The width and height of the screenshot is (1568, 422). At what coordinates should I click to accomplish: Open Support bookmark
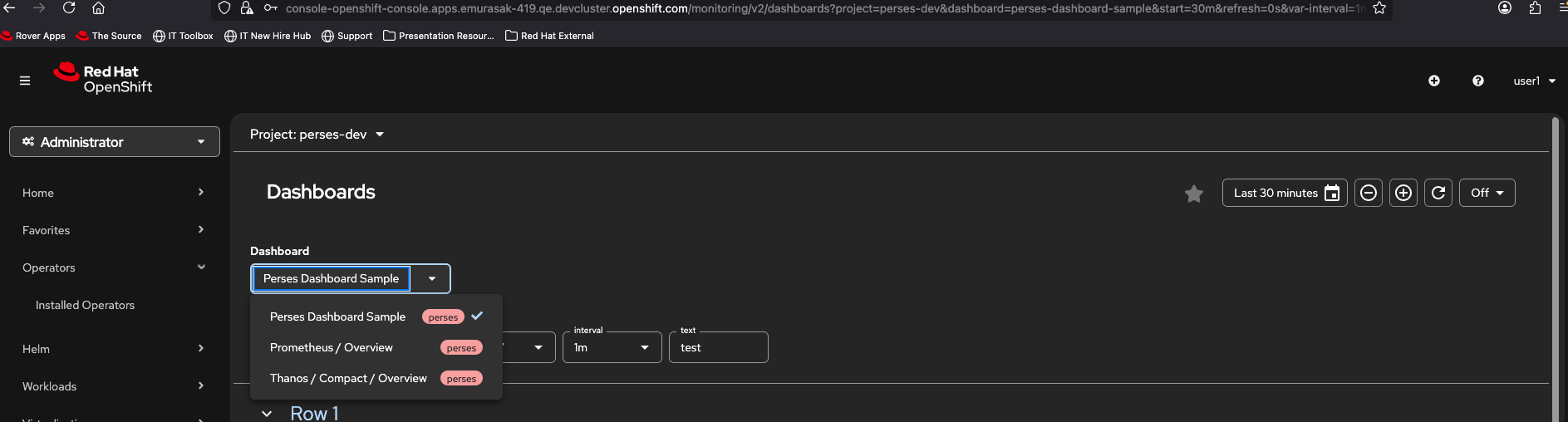(x=347, y=36)
